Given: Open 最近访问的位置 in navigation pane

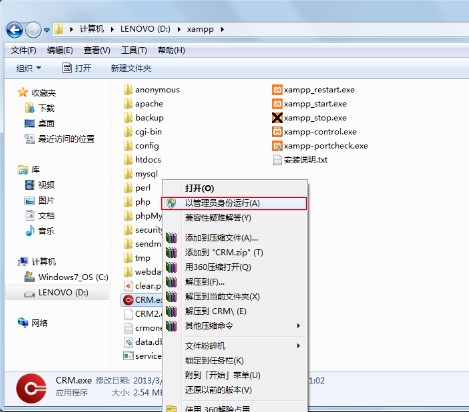Looking at the screenshot, I should (x=60, y=139).
